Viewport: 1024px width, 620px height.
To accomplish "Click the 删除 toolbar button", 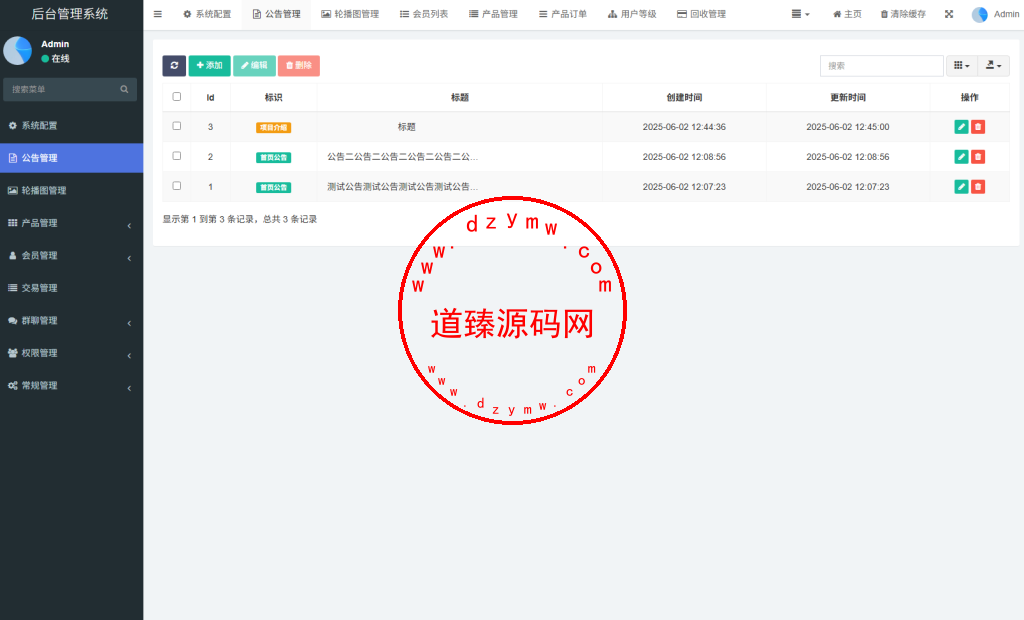I will (298, 65).
